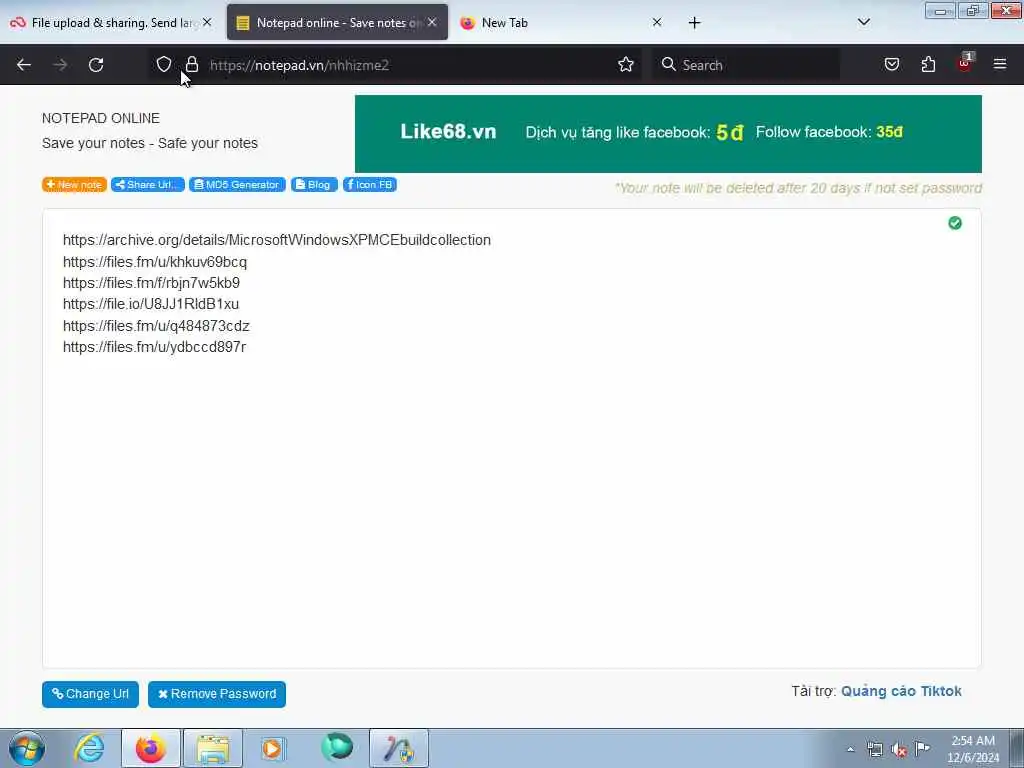1024x768 pixels.
Task: Close the New Tab tab
Action: [657, 22]
